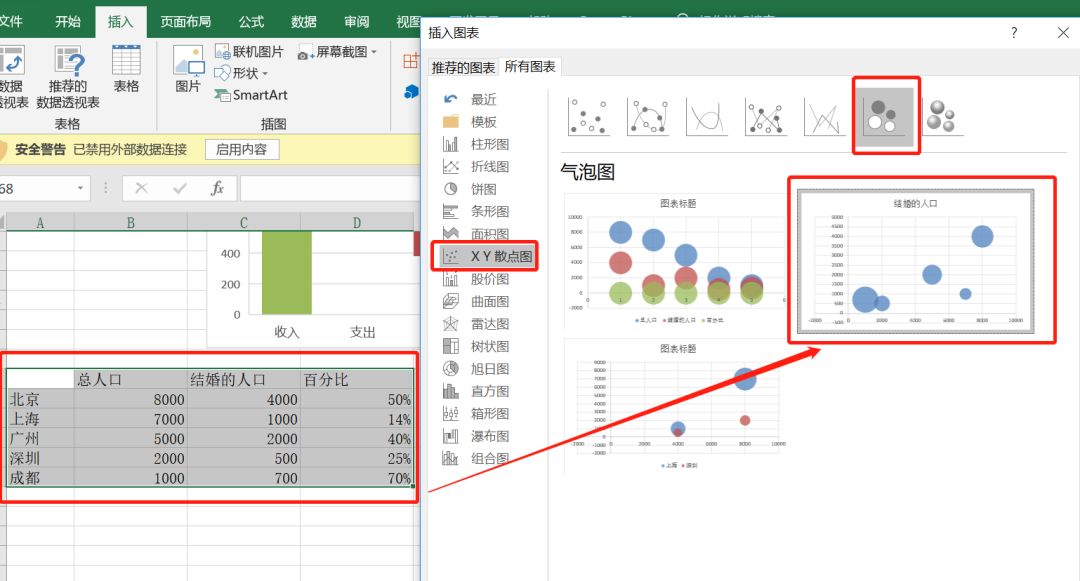Click the 北京 row label cell
1080x581 pixels.
point(40,399)
